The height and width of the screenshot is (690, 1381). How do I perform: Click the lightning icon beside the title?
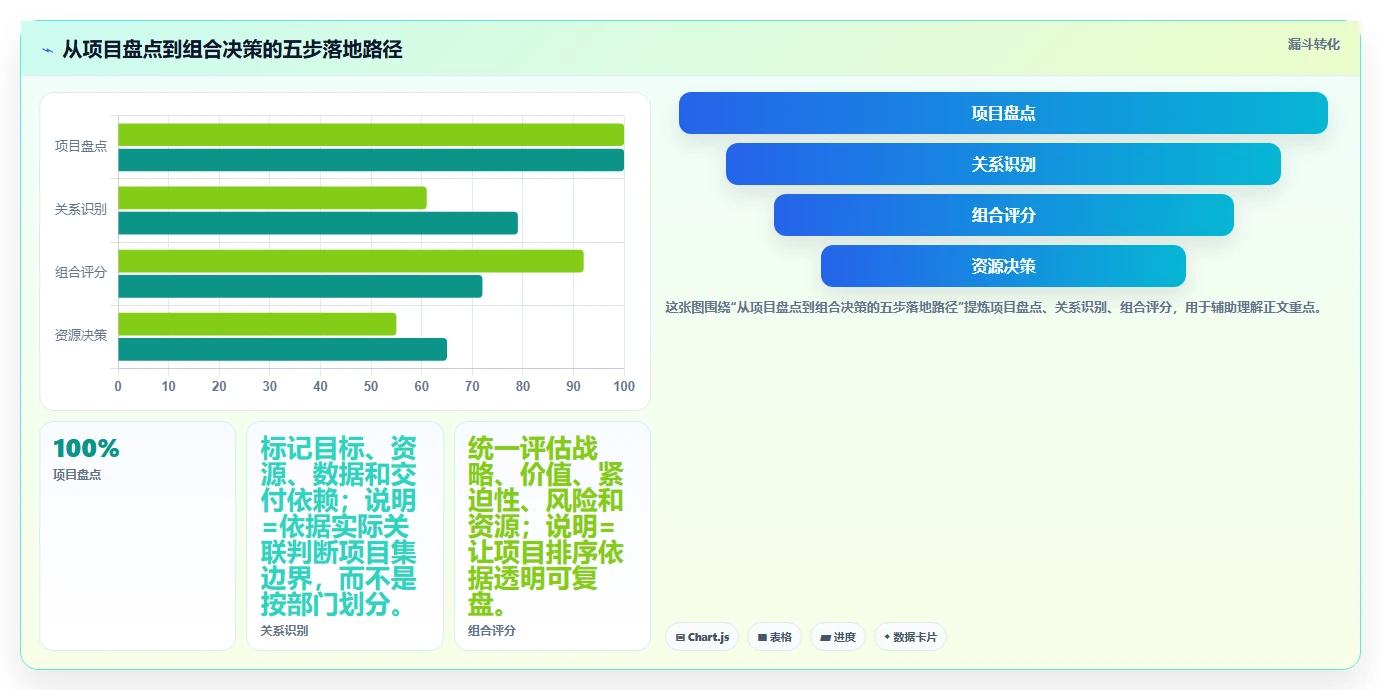[x=47, y=50]
